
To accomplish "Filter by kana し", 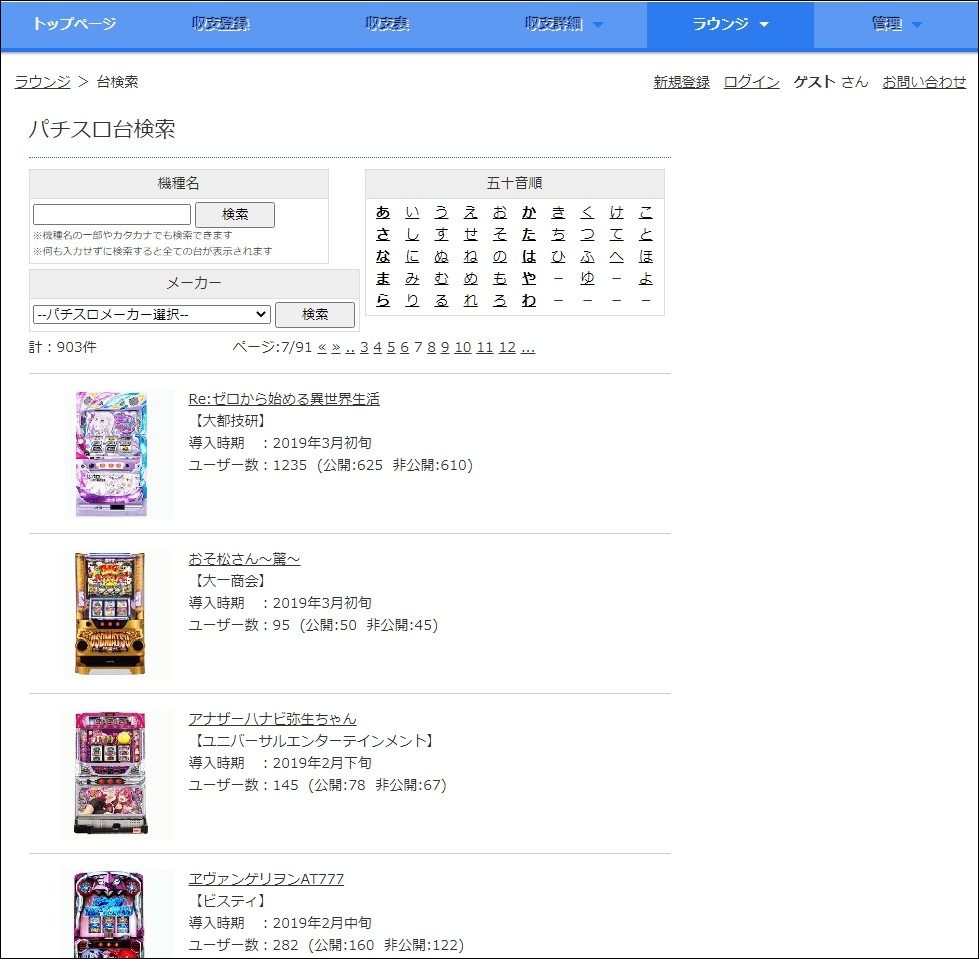I will point(412,234).
